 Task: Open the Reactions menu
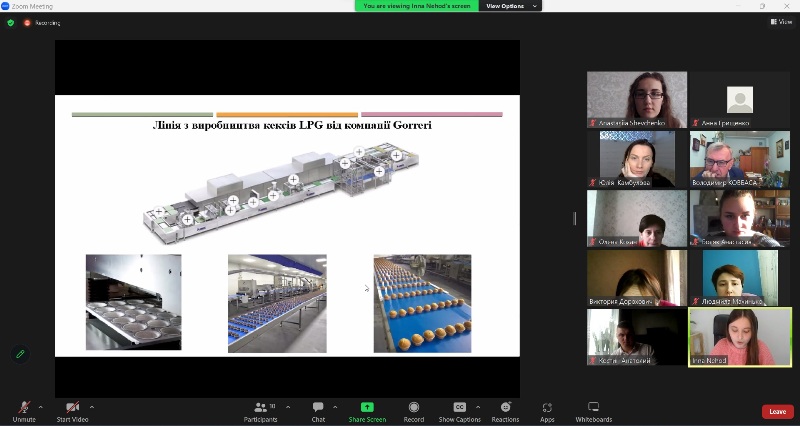click(506, 412)
